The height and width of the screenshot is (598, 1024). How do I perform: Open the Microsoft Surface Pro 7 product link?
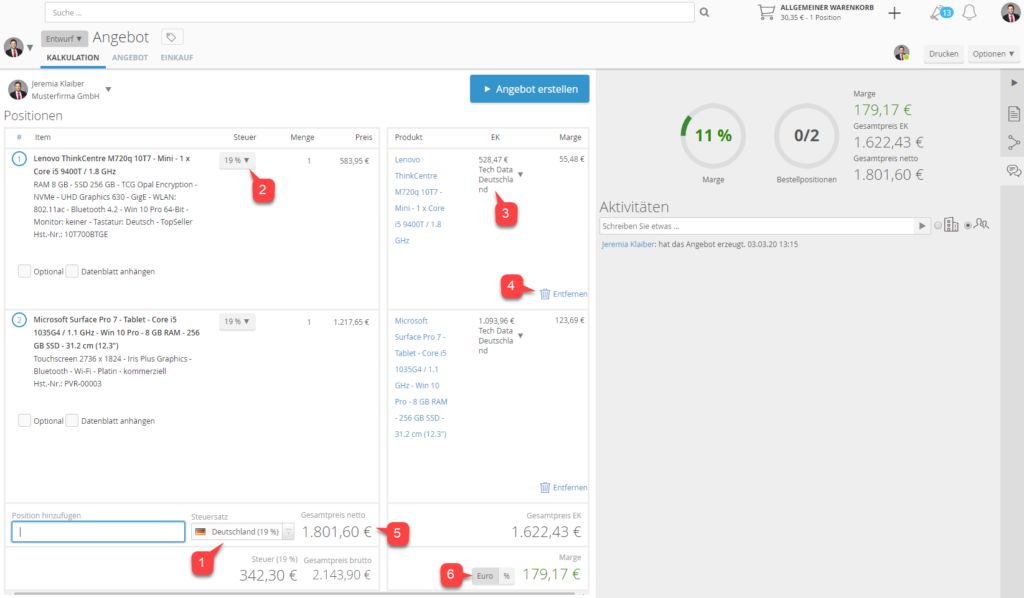pyautogui.click(x=421, y=377)
